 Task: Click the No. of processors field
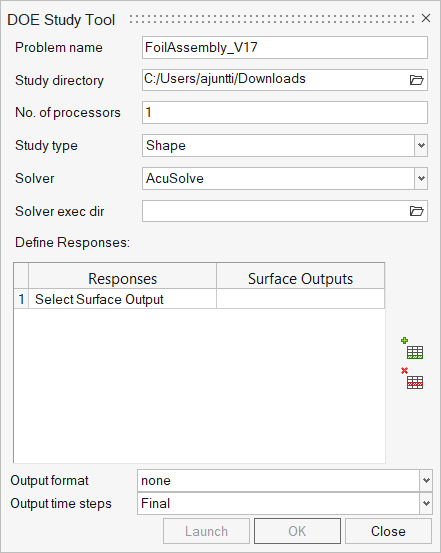(285, 113)
